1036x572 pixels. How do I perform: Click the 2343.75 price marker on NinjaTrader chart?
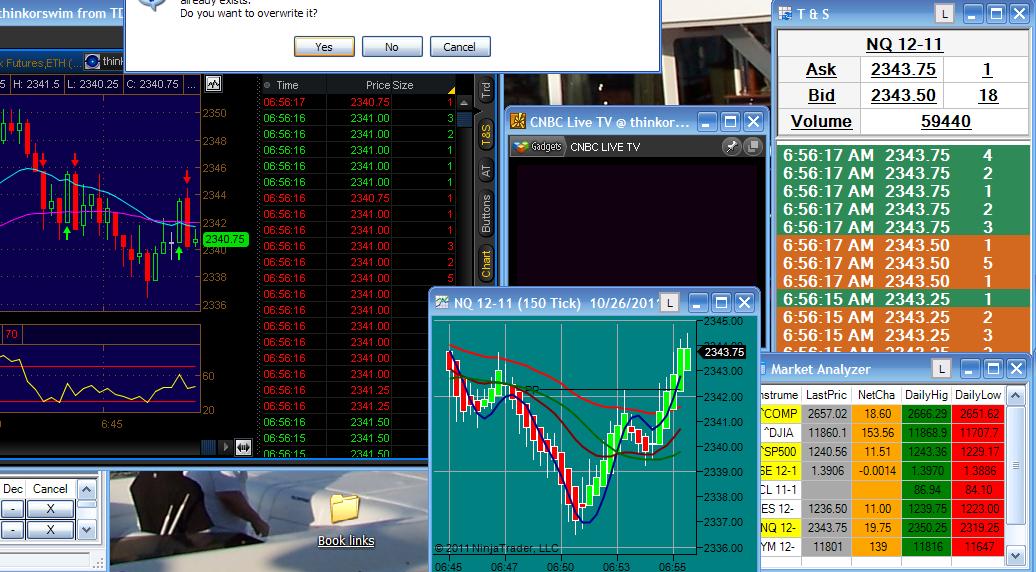pyautogui.click(x=723, y=352)
